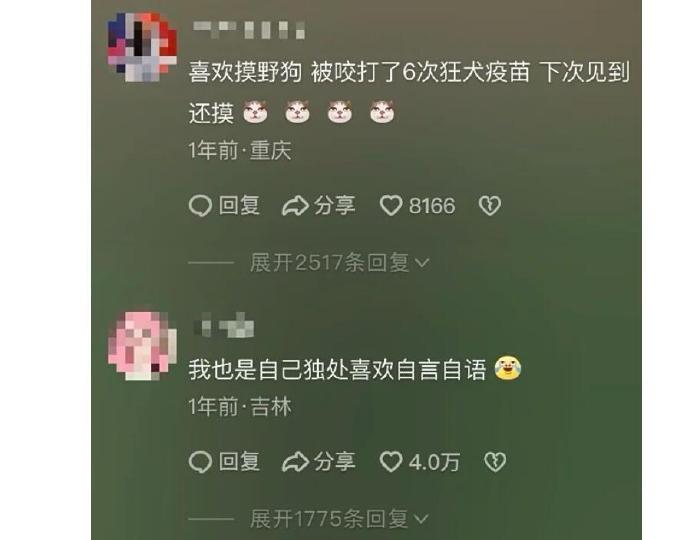Click the 分享 label under the Jilin comment
690x540 pixels.
334,462
